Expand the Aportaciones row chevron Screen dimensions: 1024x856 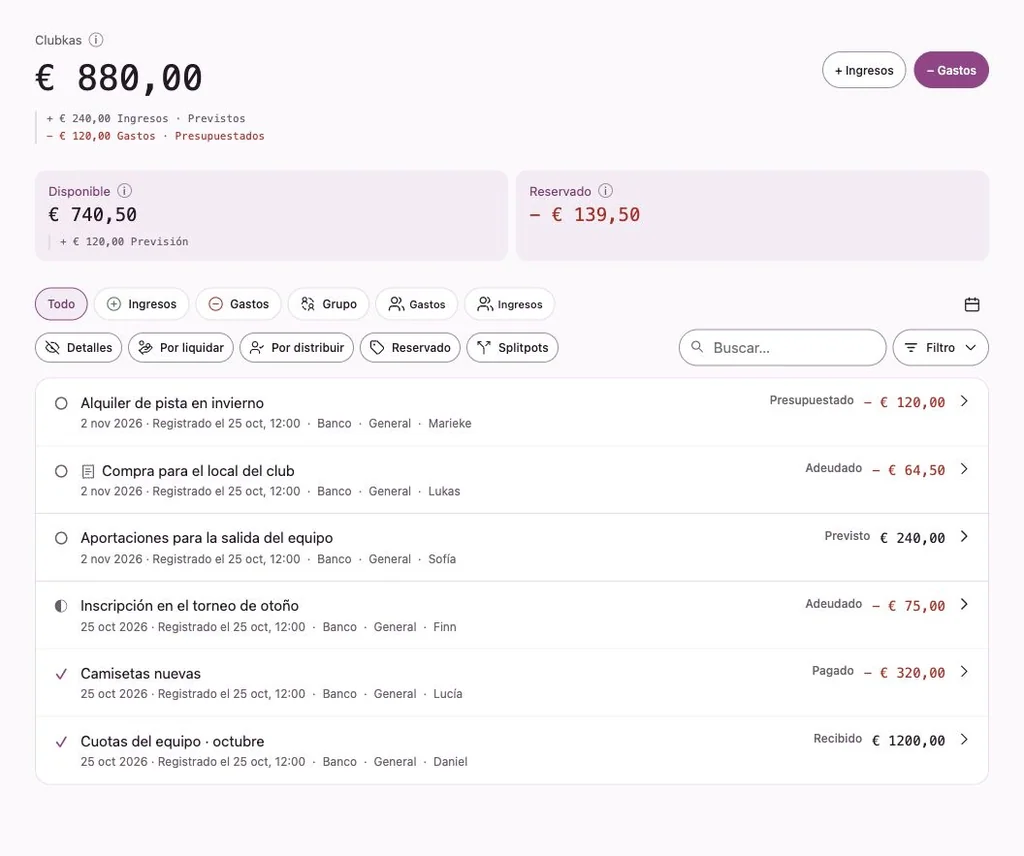[965, 536]
